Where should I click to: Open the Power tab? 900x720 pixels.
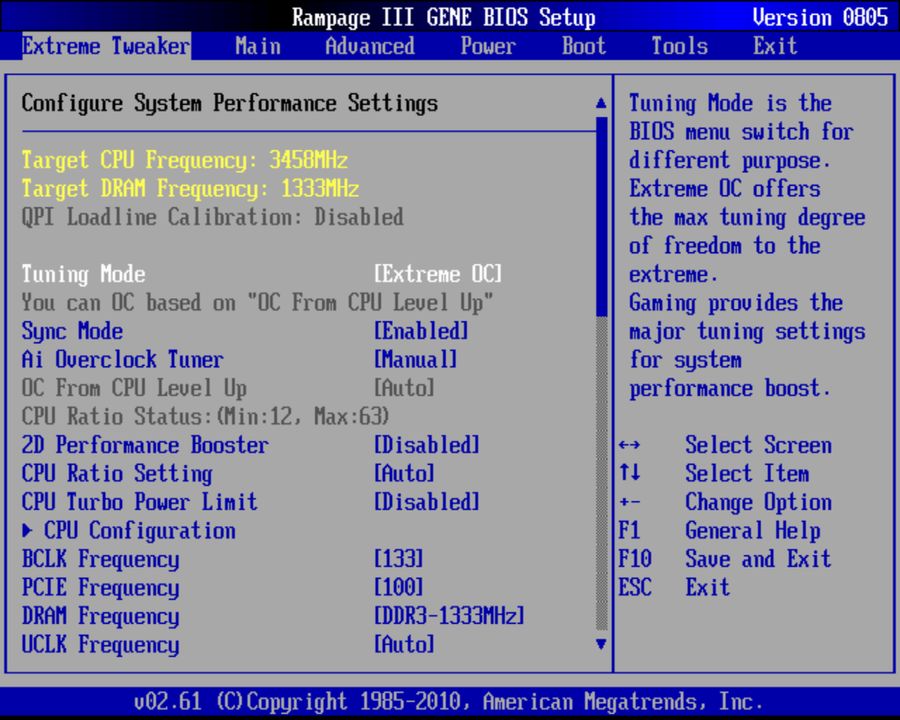coord(488,46)
